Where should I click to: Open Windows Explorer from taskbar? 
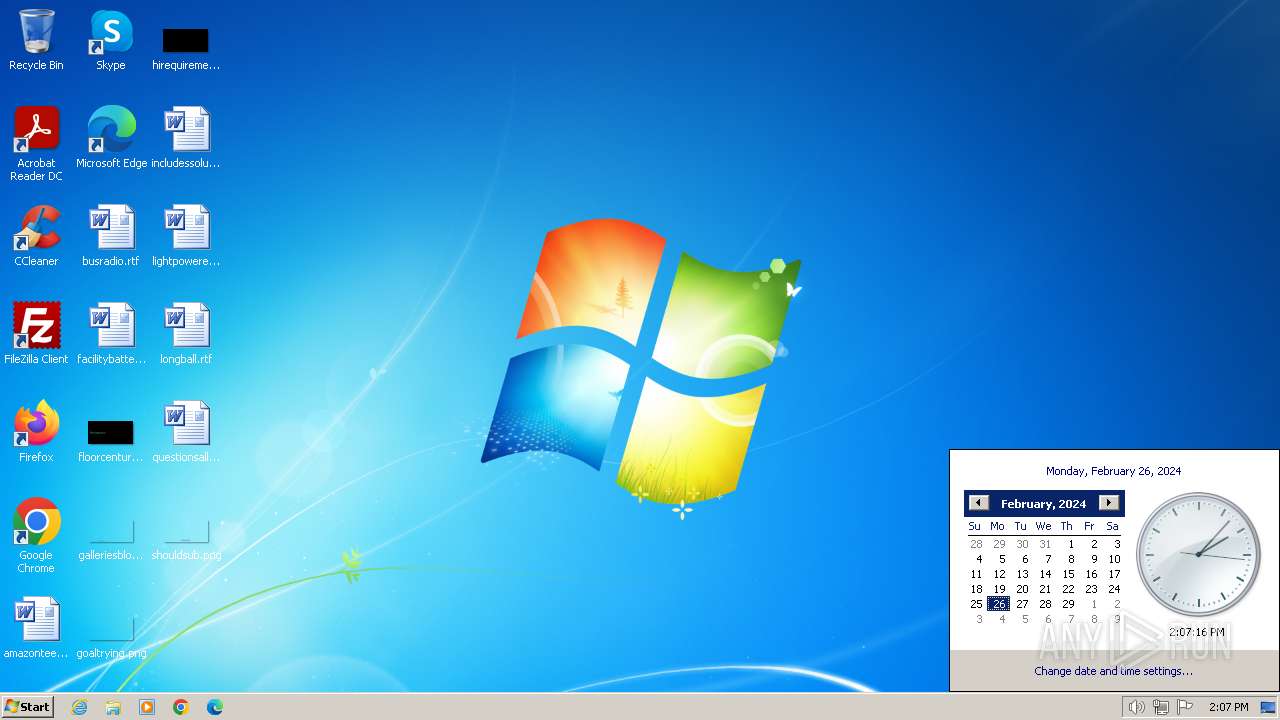pyautogui.click(x=113, y=707)
